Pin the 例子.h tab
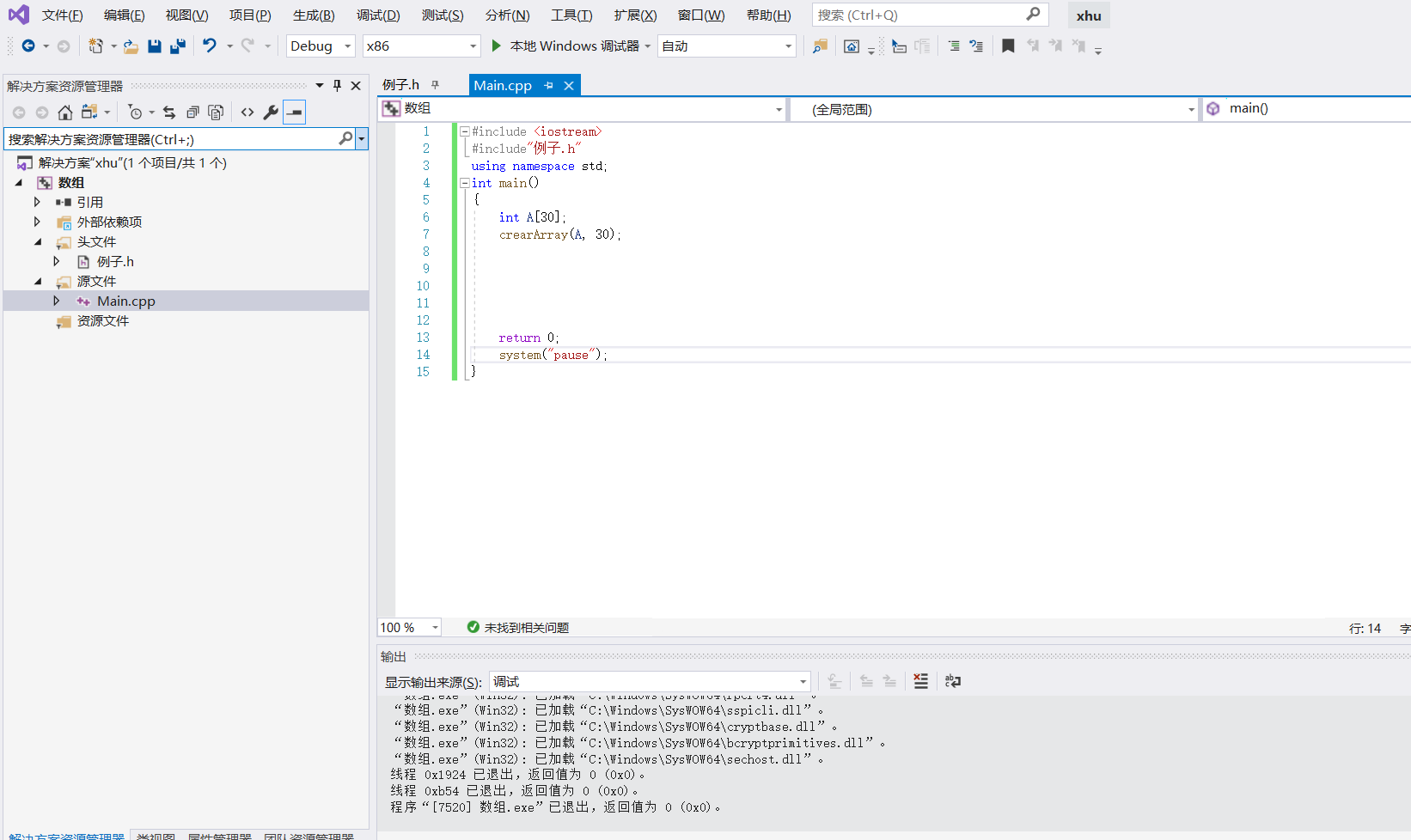This screenshot has height=840, width=1411. tap(435, 85)
